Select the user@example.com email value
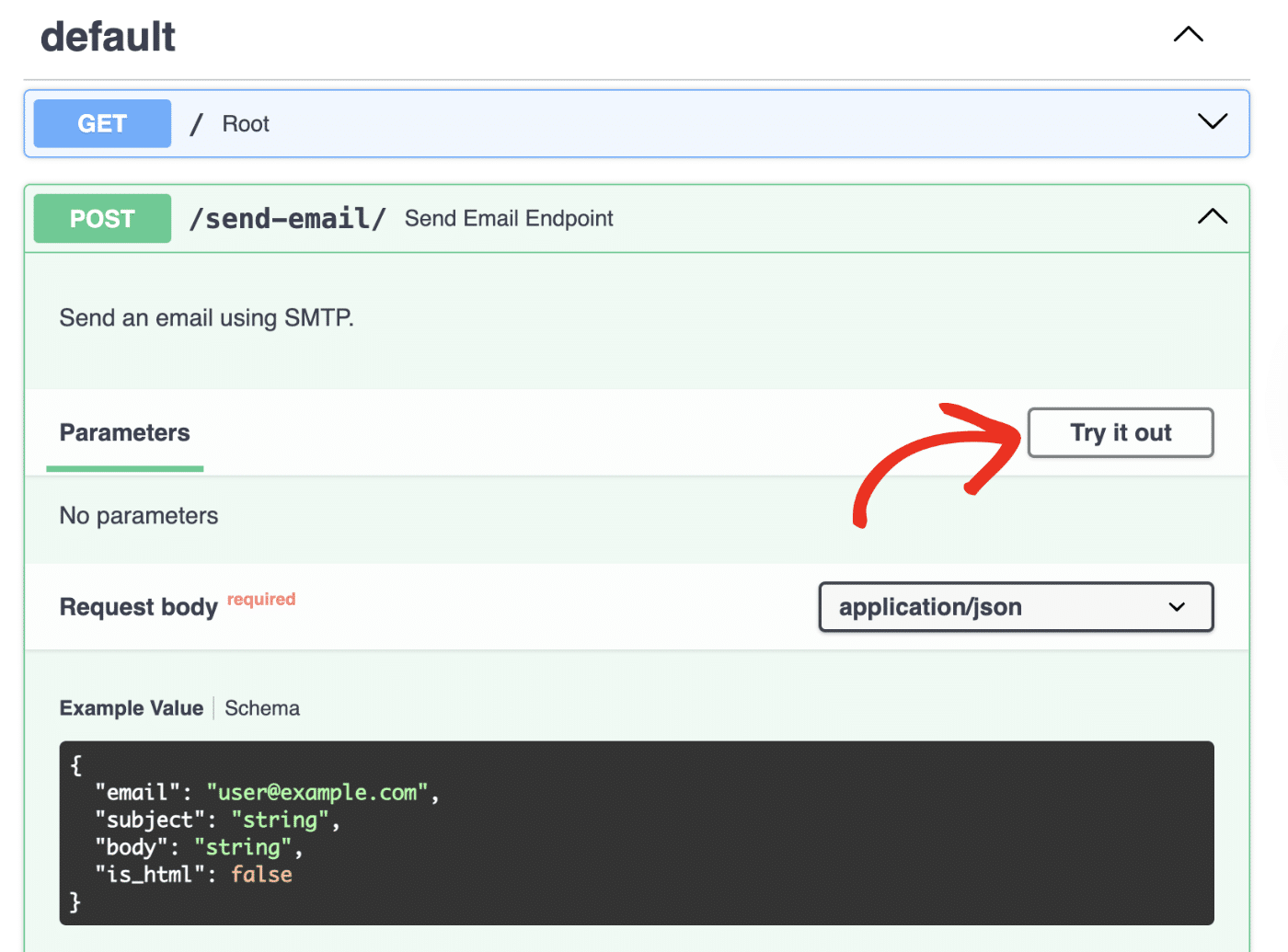This screenshot has height=952, width=1288. coord(316,792)
